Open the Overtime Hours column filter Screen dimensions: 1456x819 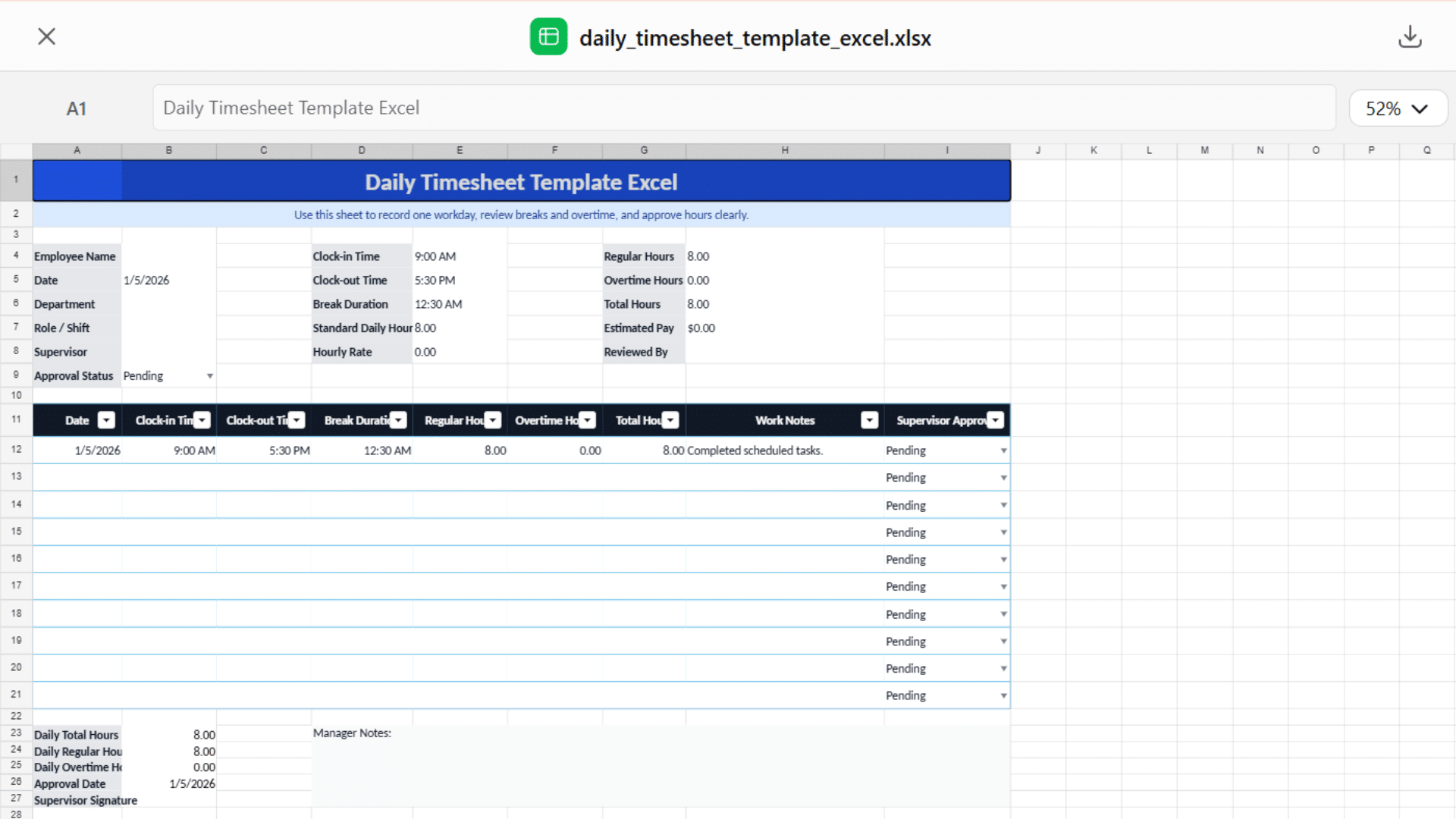coord(588,420)
